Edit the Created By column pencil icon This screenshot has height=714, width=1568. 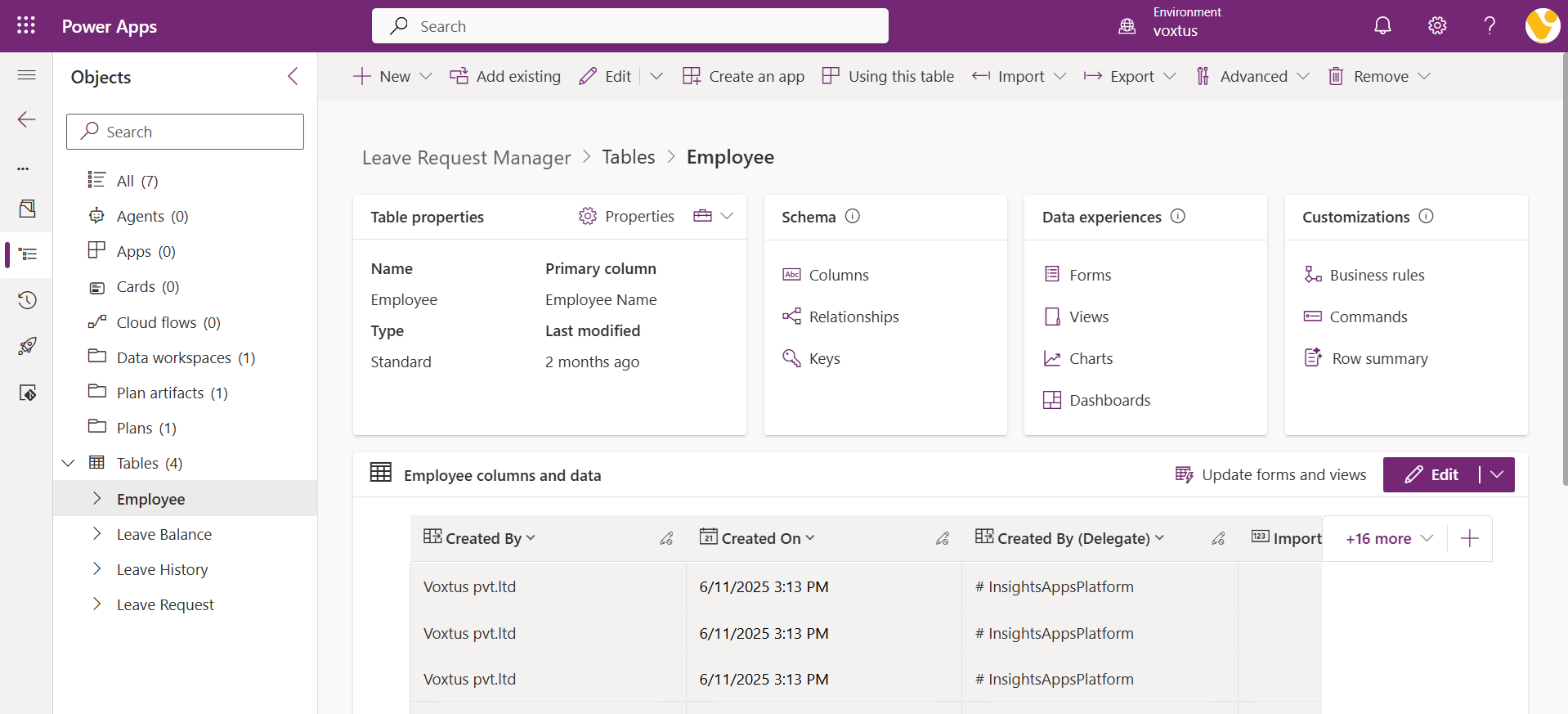(666, 538)
